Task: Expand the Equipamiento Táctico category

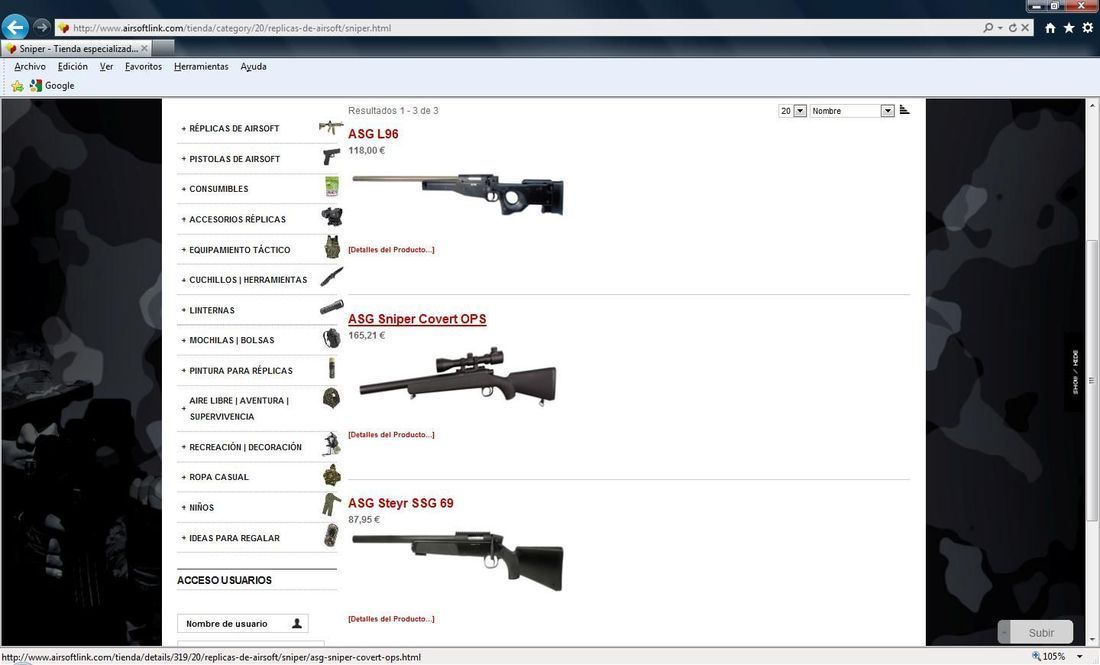Action: point(184,250)
